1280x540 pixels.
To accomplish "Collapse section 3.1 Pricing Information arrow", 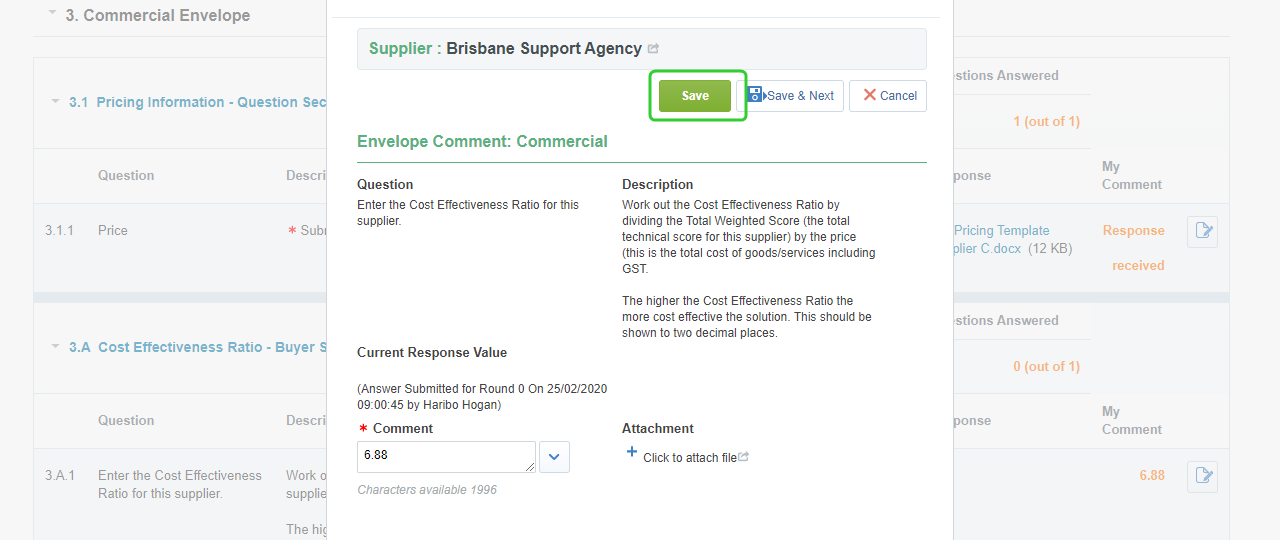I will point(55,101).
